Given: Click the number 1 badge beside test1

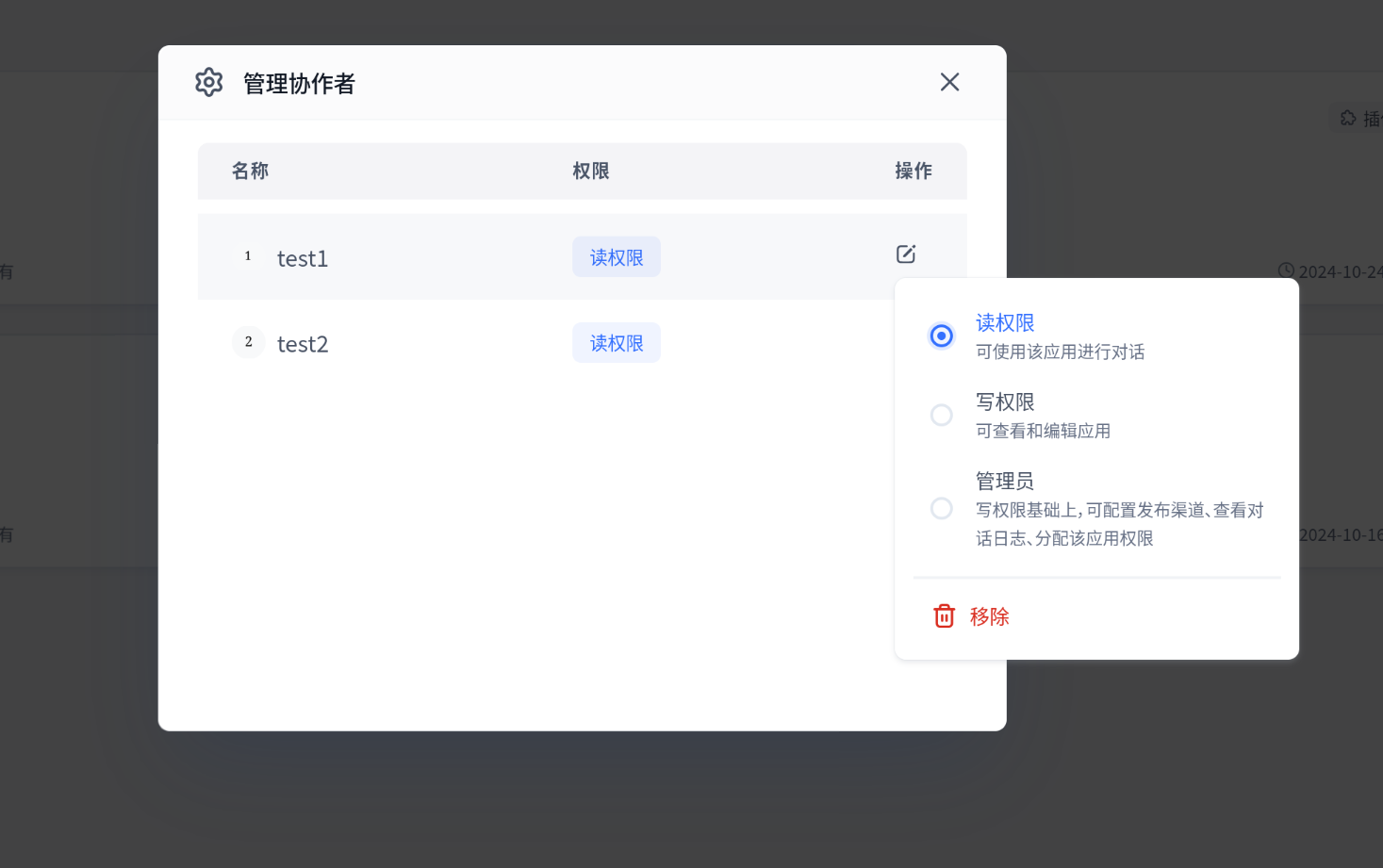Looking at the screenshot, I should (248, 256).
